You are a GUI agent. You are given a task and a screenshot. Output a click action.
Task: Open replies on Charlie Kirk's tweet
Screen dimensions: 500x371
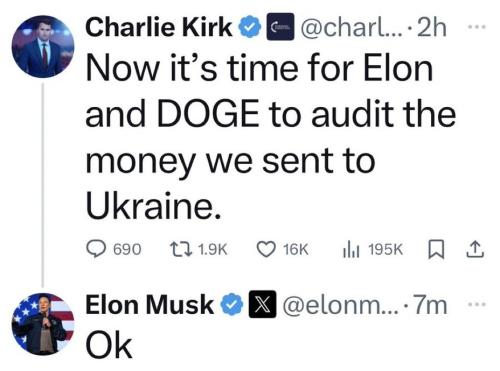[x=114, y=249]
